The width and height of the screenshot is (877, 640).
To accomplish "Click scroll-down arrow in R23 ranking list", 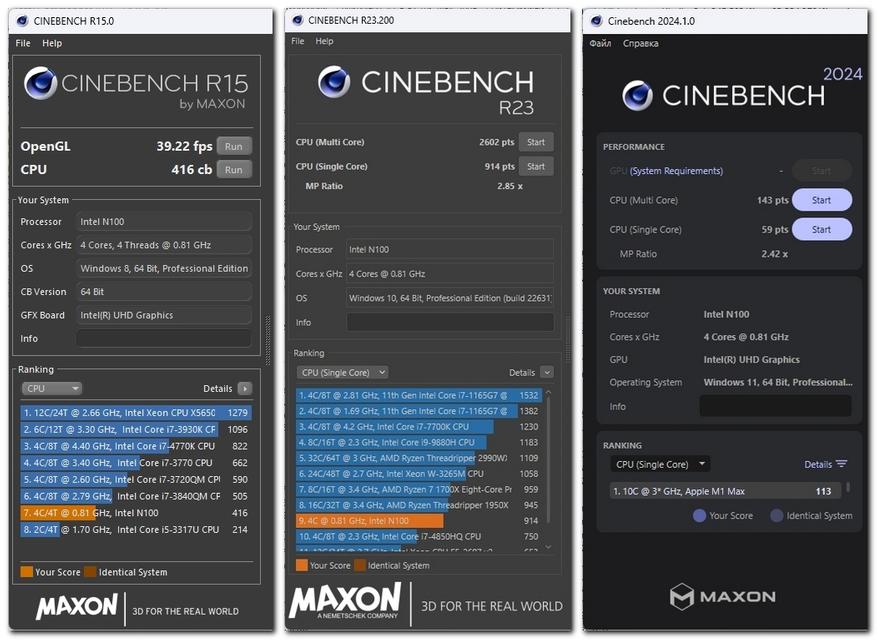I will click(548, 547).
